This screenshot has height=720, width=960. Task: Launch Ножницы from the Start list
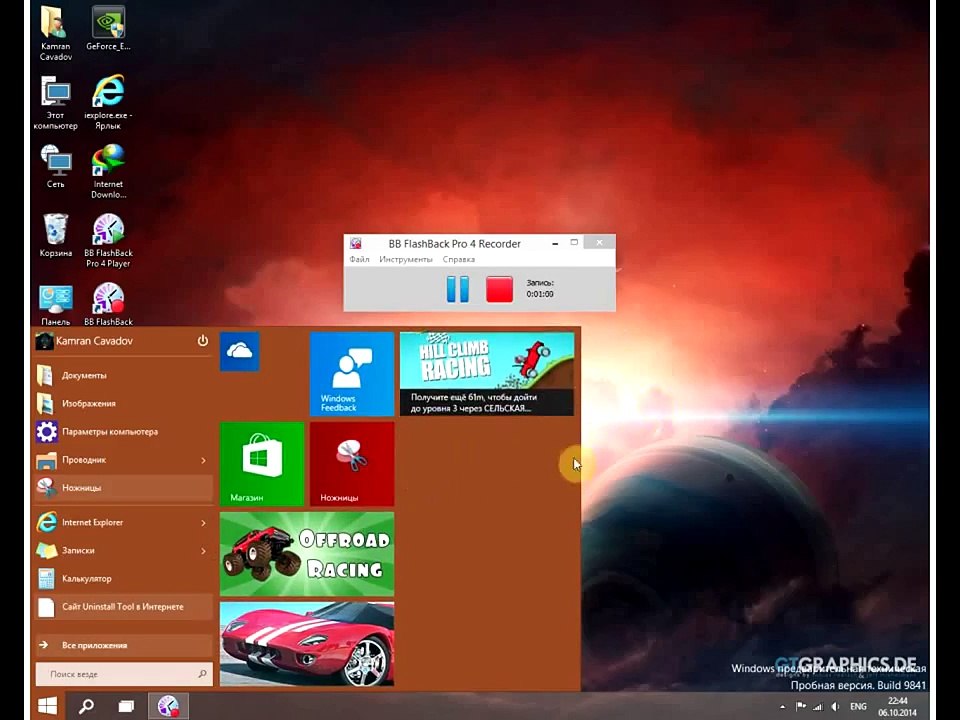(x=124, y=488)
